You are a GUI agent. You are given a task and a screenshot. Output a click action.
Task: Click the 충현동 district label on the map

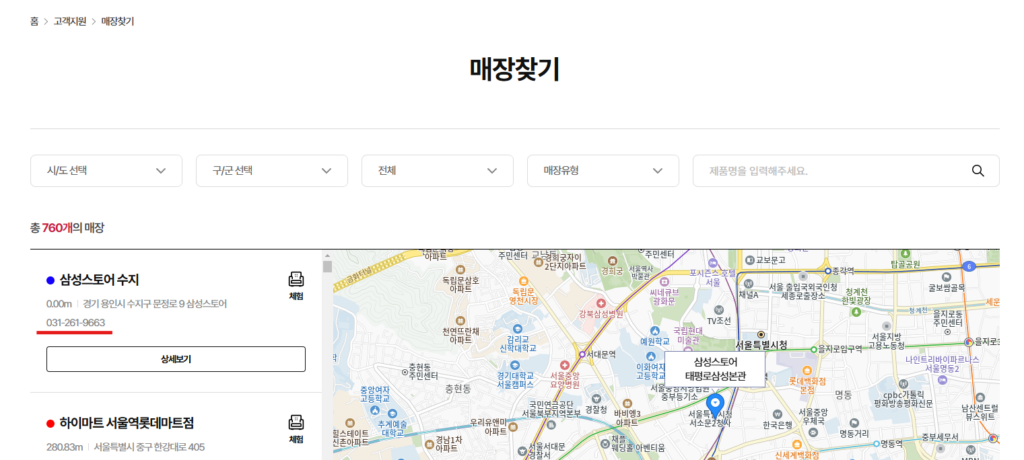[457, 388]
